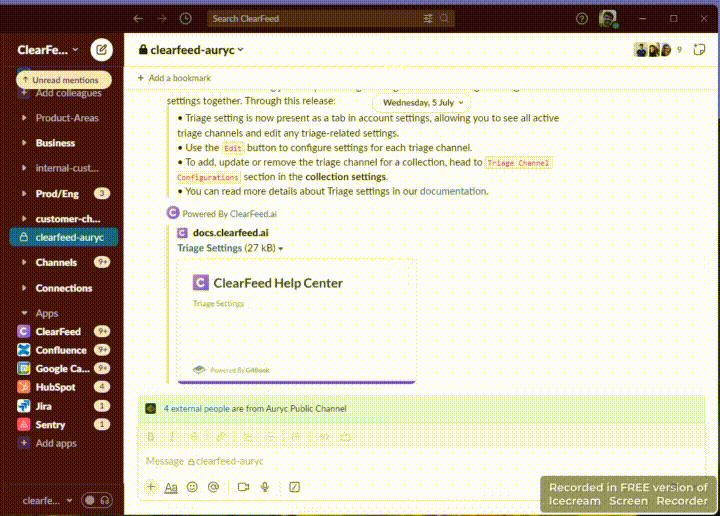Viewport: 720px width, 516px height.
Task: Click the member count 9
Action: pyautogui.click(x=680, y=50)
